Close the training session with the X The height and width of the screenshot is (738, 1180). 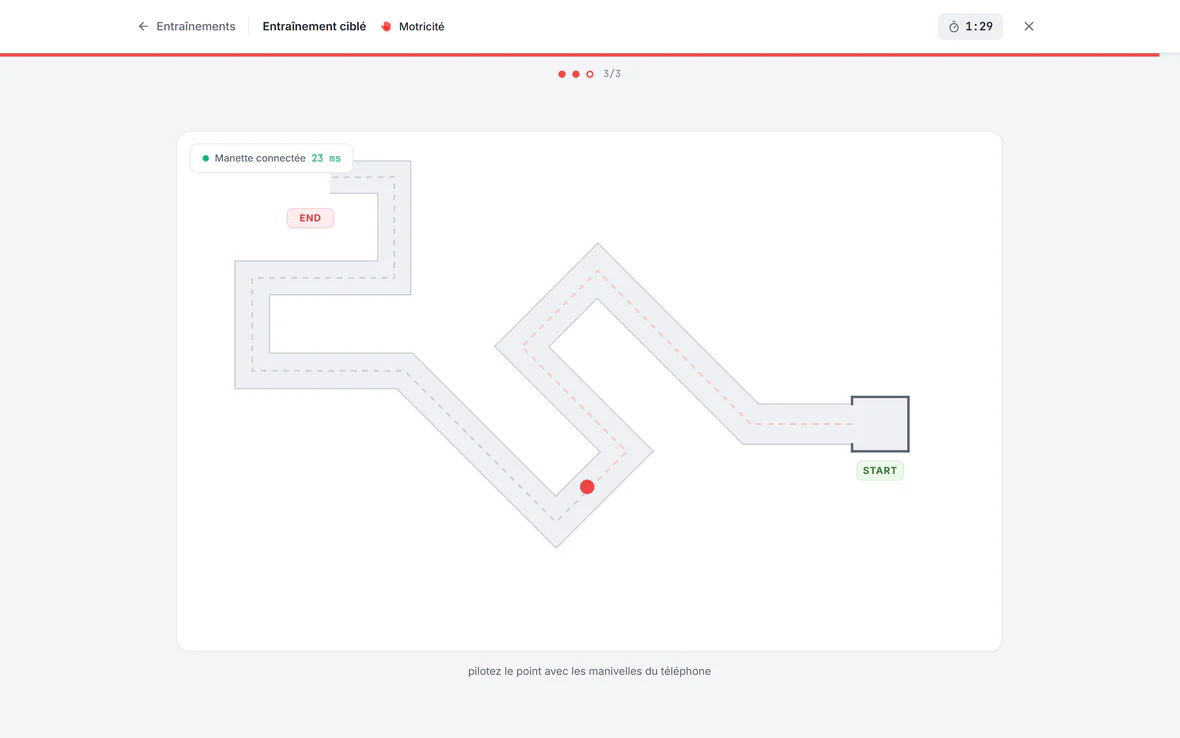point(1029,26)
